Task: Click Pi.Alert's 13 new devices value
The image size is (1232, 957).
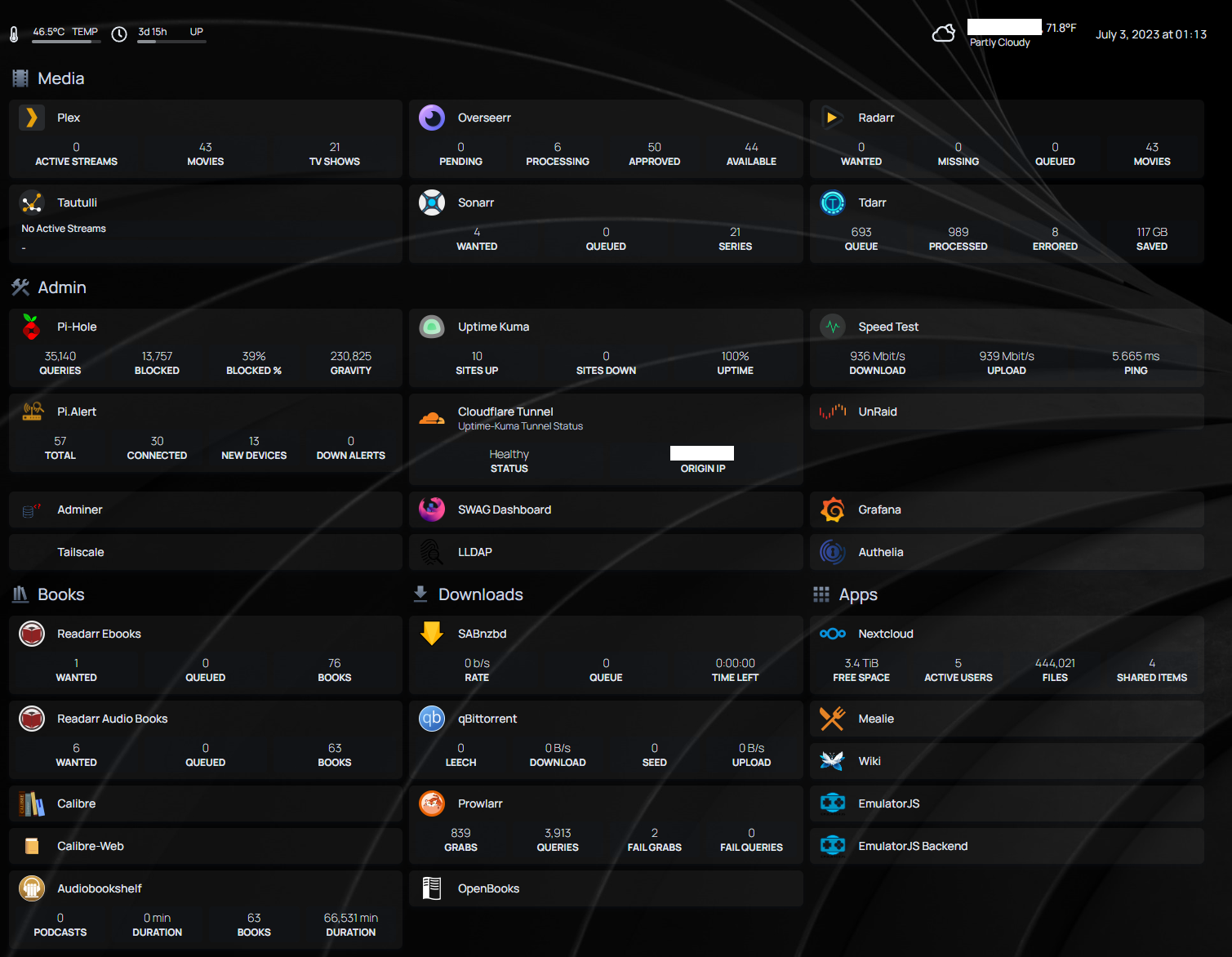Action: pyautogui.click(x=254, y=441)
